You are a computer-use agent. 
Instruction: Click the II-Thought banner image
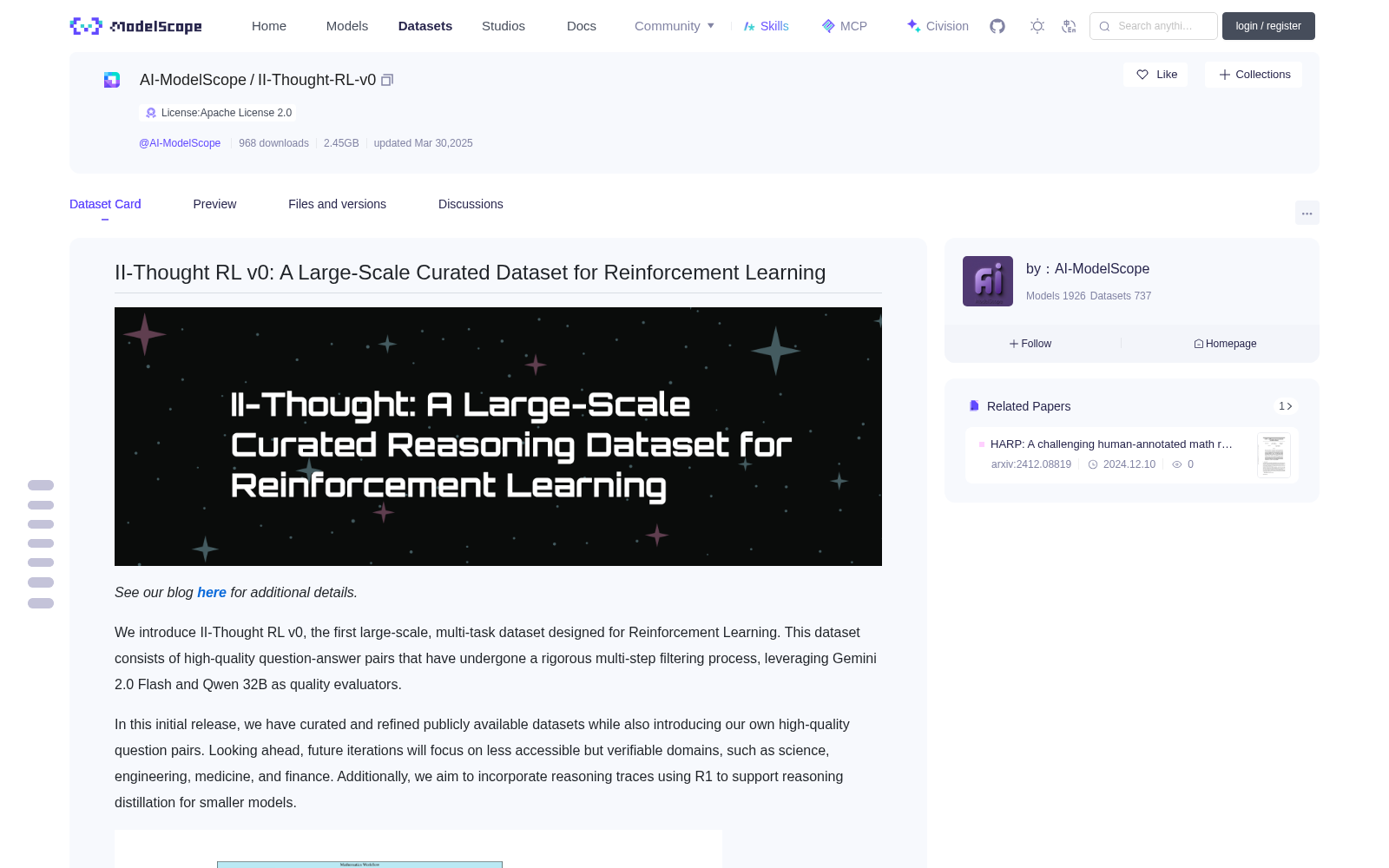pos(498,437)
